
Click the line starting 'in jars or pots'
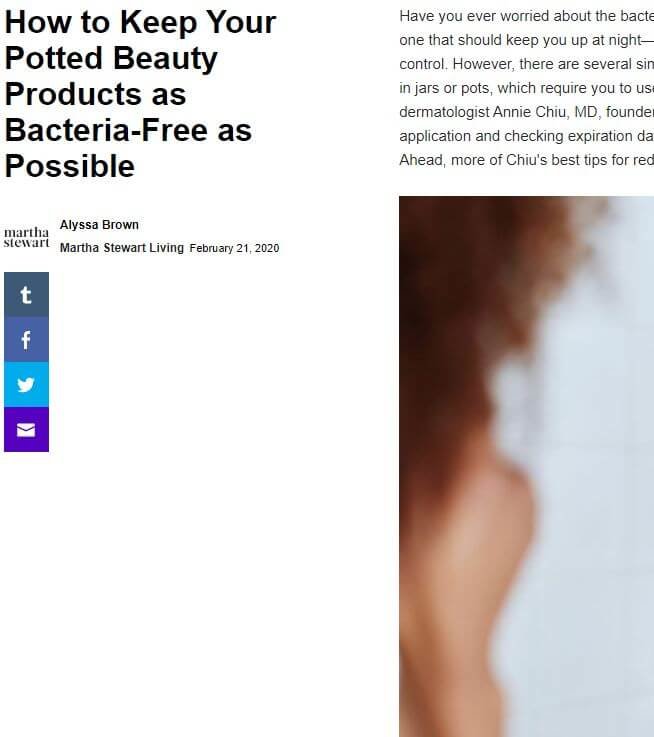click(x=527, y=88)
